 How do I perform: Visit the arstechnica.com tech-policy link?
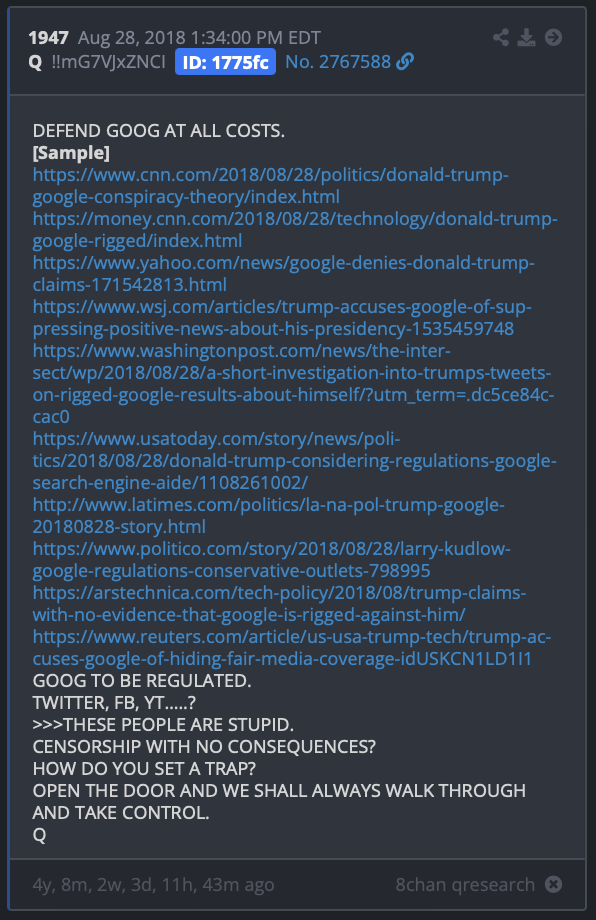279,604
